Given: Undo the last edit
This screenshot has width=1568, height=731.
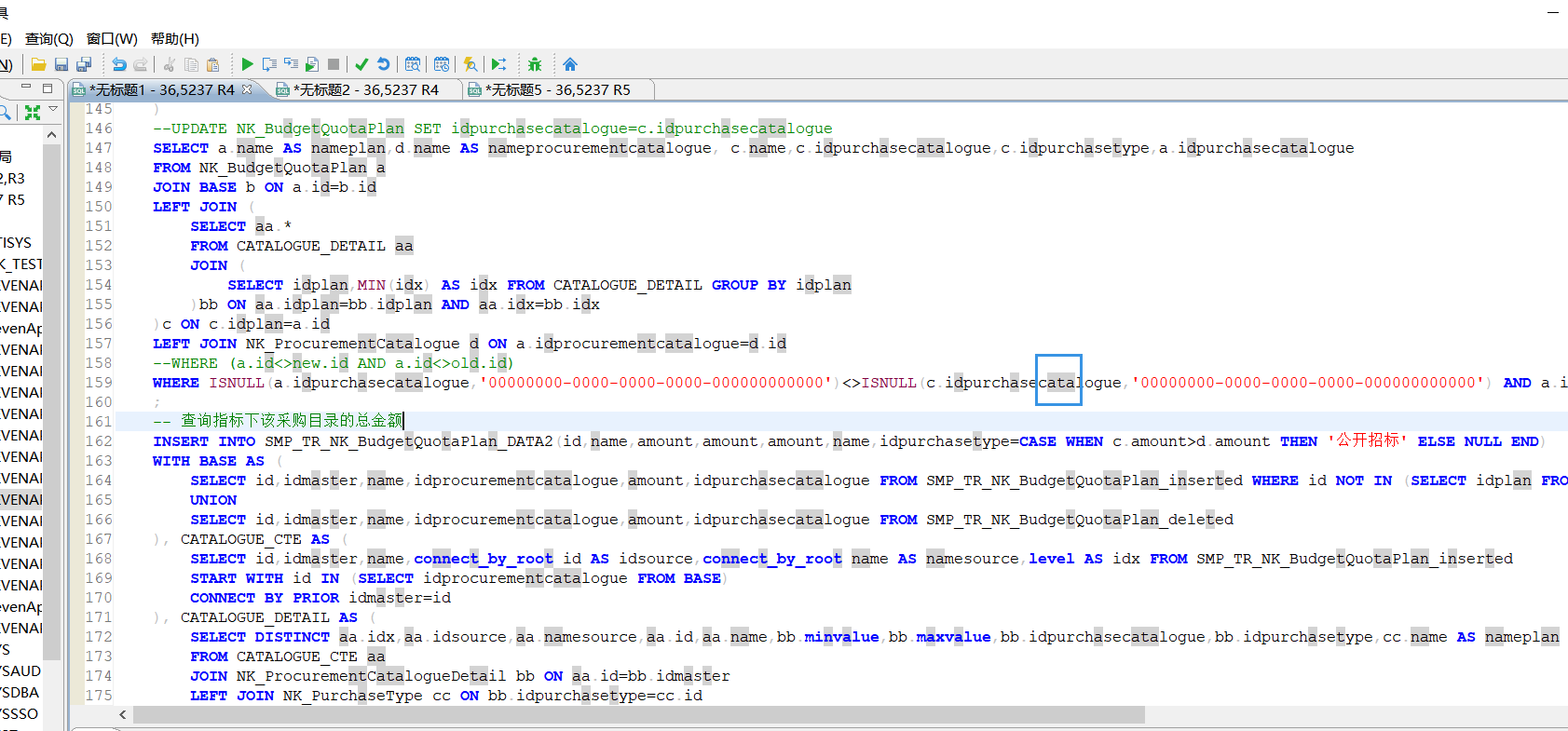Looking at the screenshot, I should point(119,64).
